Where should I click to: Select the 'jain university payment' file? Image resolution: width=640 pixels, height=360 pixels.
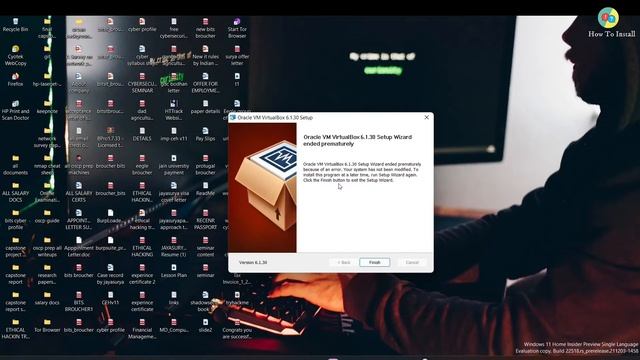174,165
